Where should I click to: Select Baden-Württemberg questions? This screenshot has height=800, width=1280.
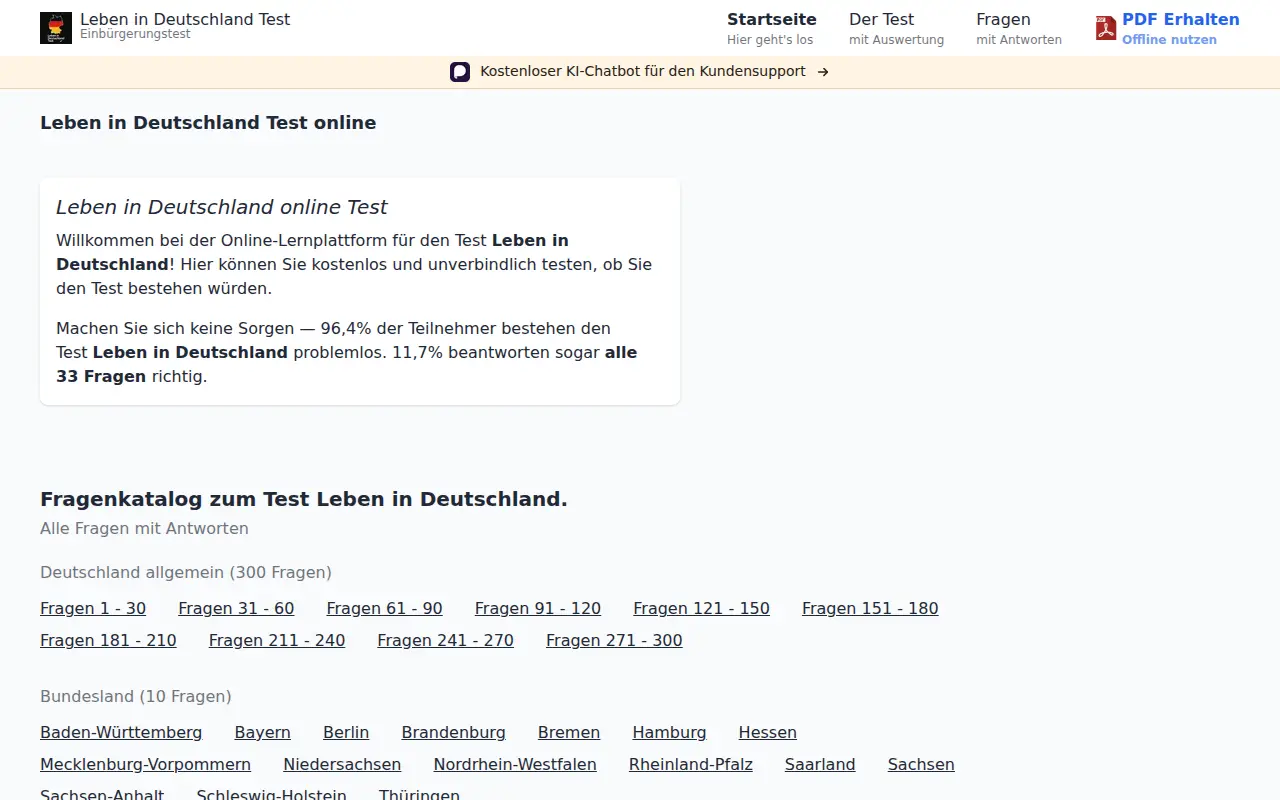pyautogui.click(x=121, y=733)
